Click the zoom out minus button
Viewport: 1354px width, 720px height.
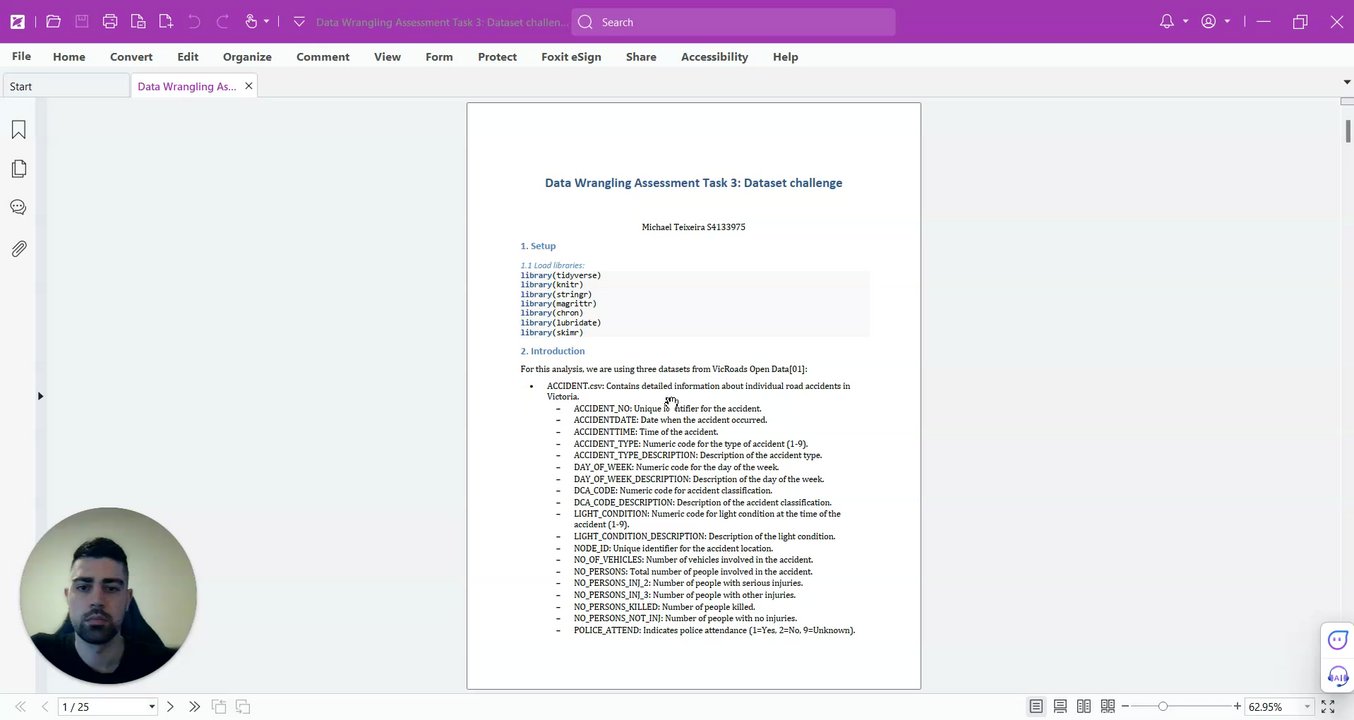pyautogui.click(x=1124, y=707)
